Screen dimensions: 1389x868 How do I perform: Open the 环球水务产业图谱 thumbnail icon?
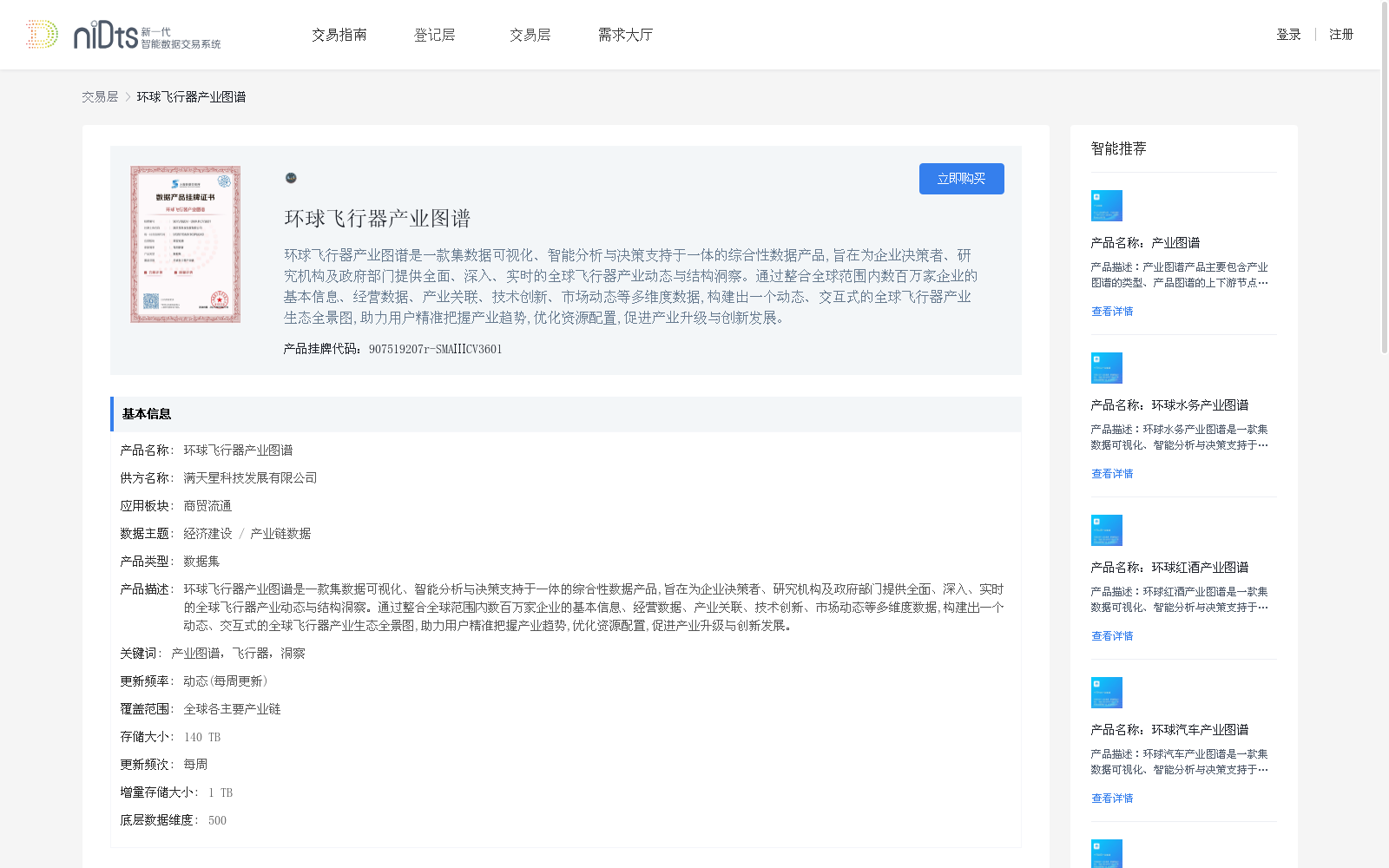point(1106,368)
